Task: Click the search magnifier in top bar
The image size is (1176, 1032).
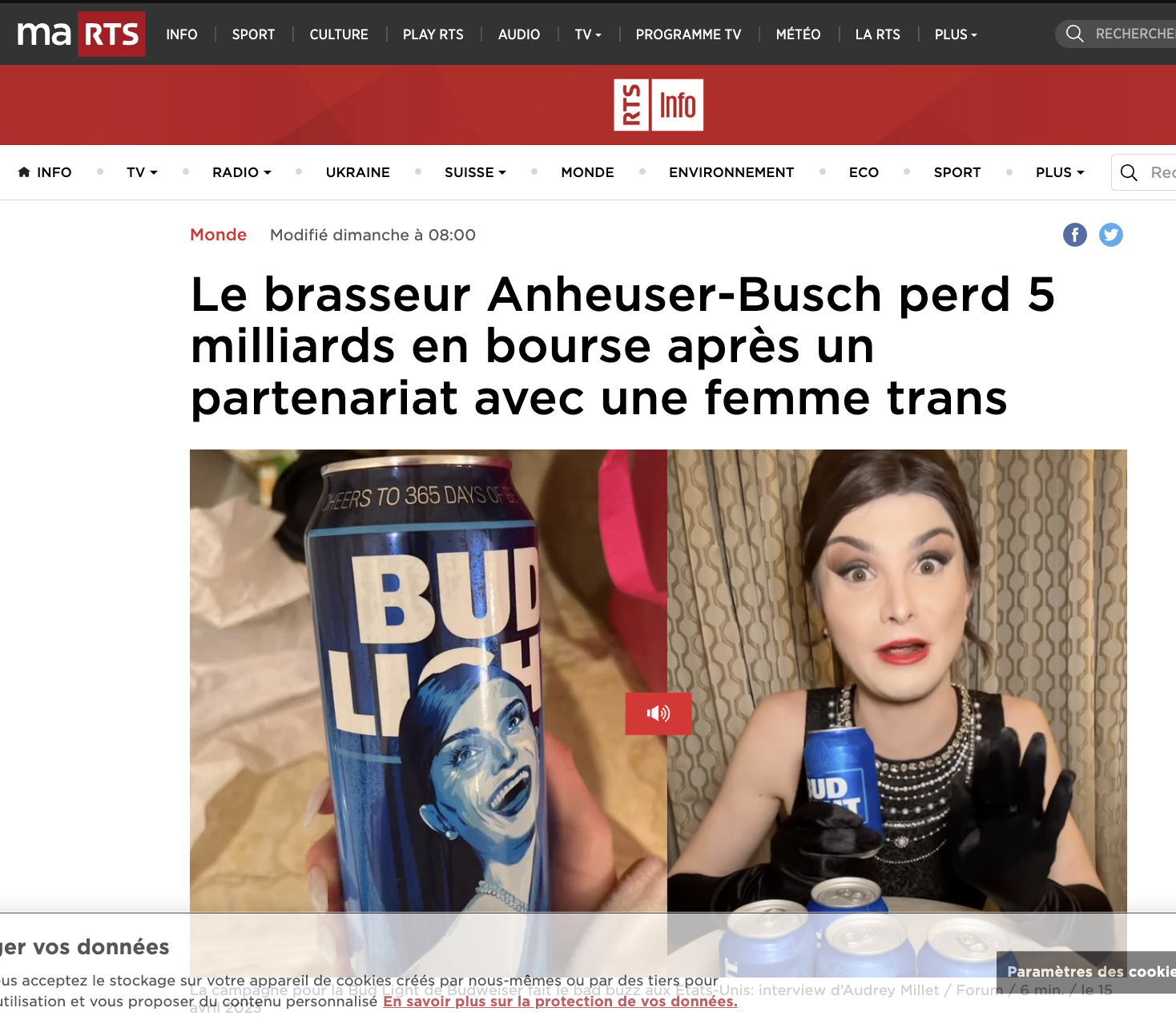Action: (1075, 34)
